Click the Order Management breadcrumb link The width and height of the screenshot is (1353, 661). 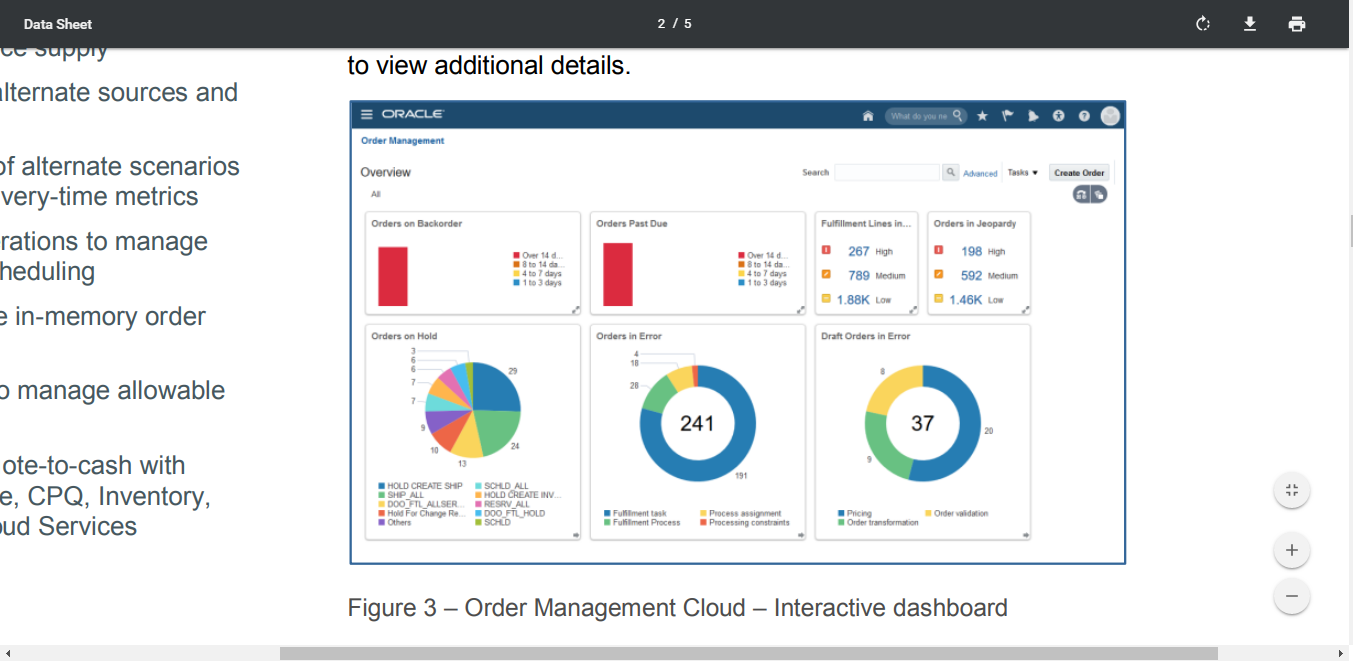(x=402, y=141)
